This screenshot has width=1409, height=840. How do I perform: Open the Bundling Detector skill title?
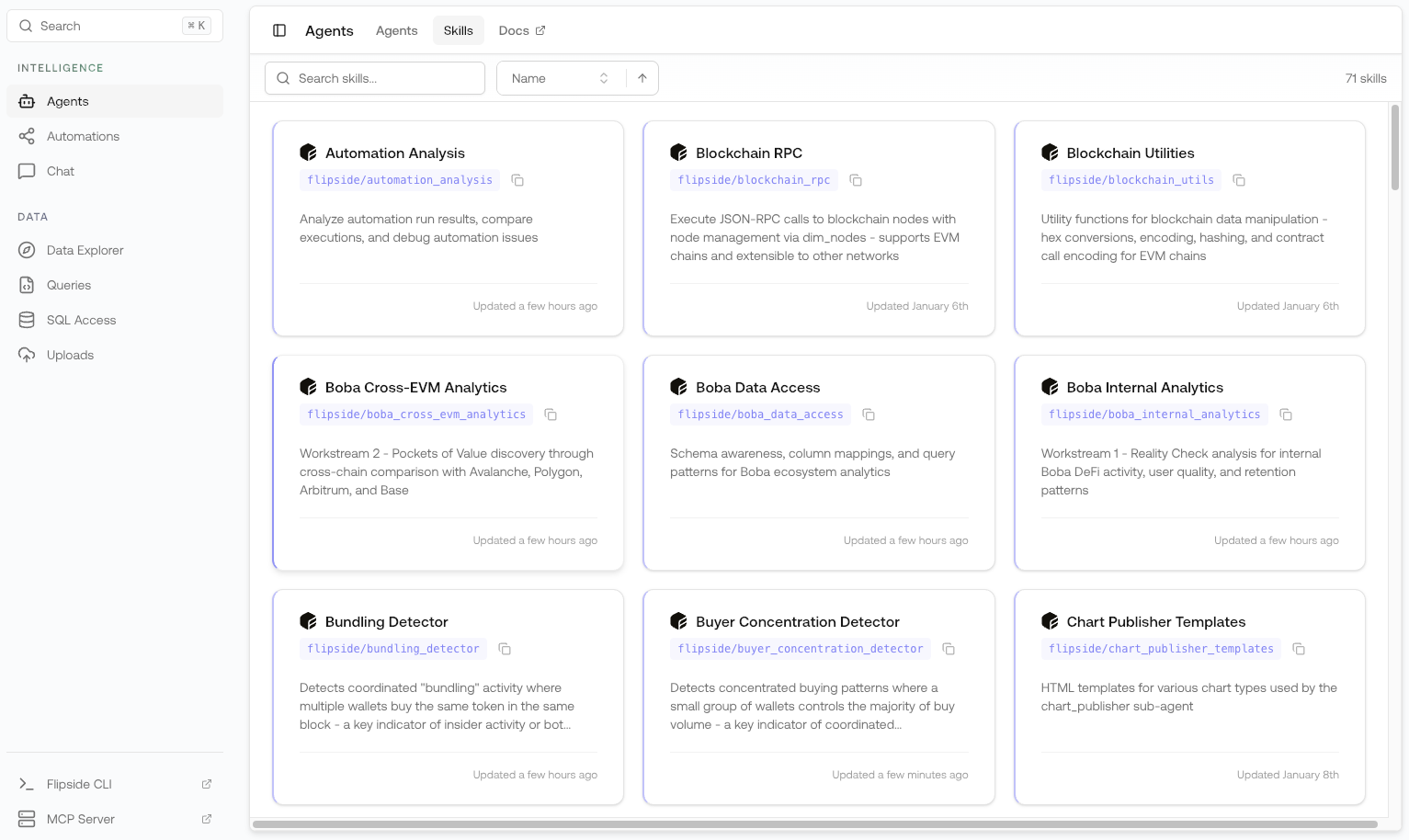tap(386, 621)
